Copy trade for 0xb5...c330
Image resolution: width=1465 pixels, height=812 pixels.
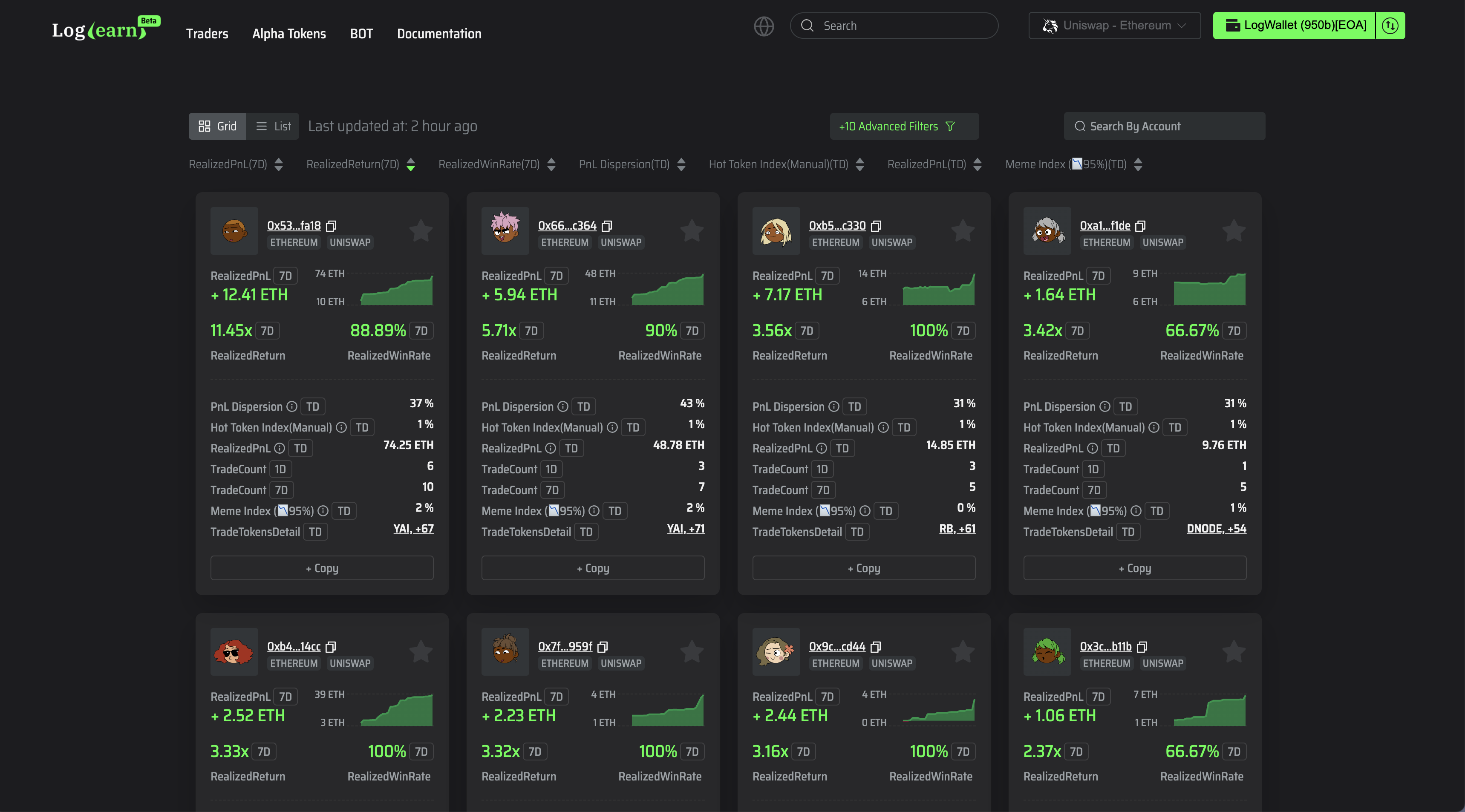(x=864, y=568)
